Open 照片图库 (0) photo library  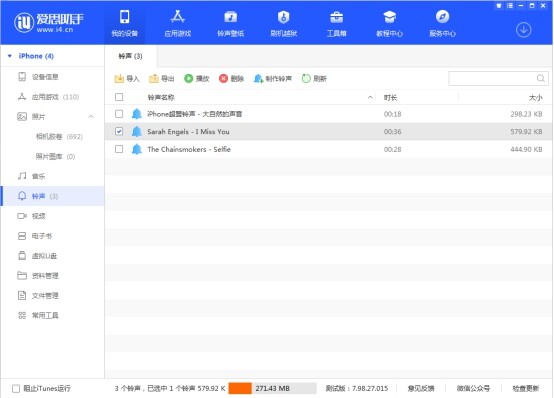[x=55, y=156]
